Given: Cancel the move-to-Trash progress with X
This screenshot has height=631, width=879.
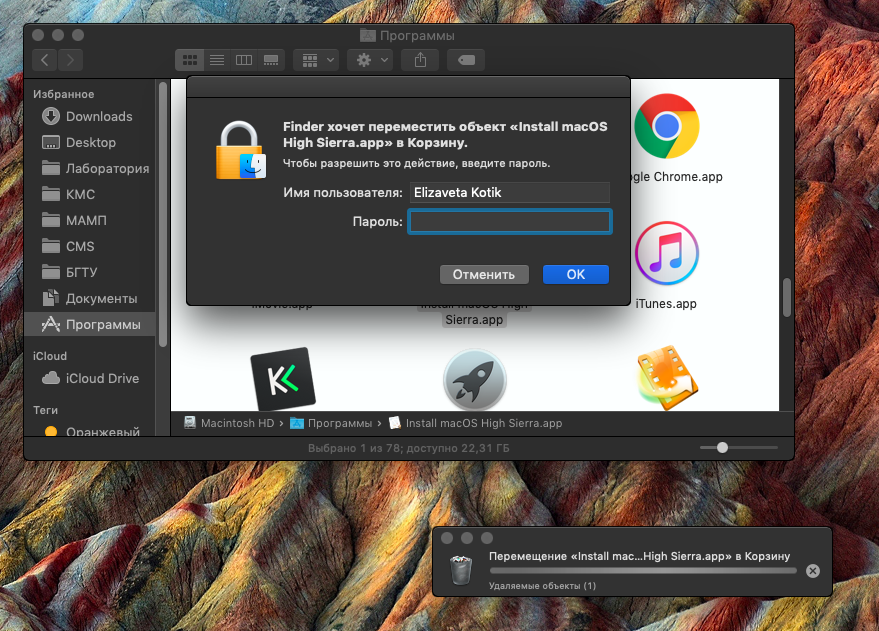Looking at the screenshot, I should 812,570.
